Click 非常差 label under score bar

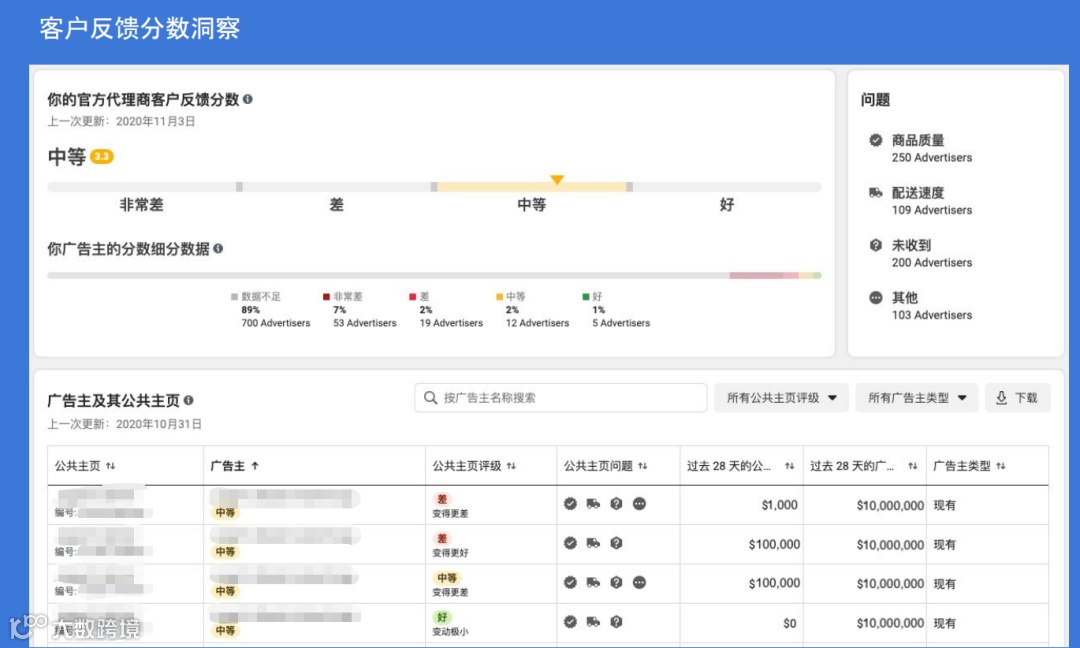pyautogui.click(x=142, y=205)
